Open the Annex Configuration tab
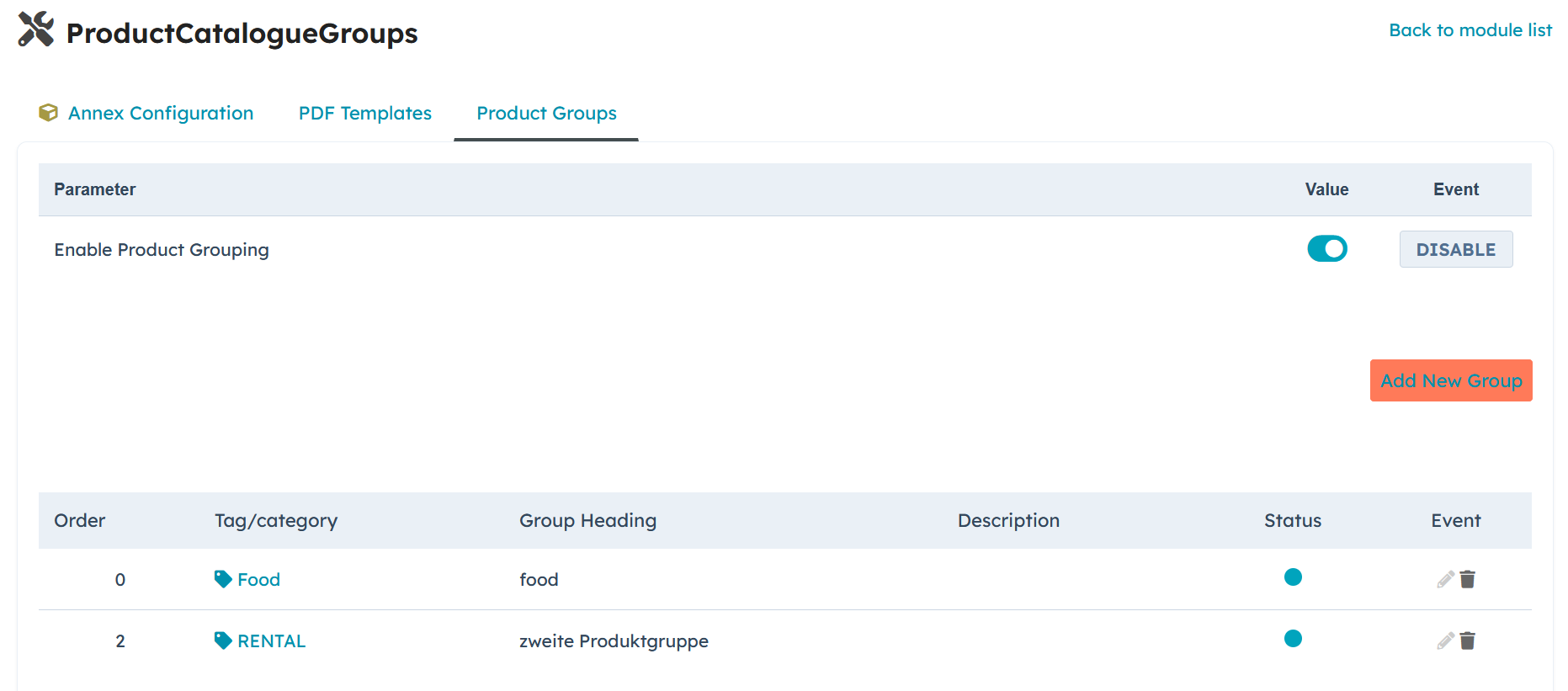The width and height of the screenshot is (1568, 691). [160, 113]
